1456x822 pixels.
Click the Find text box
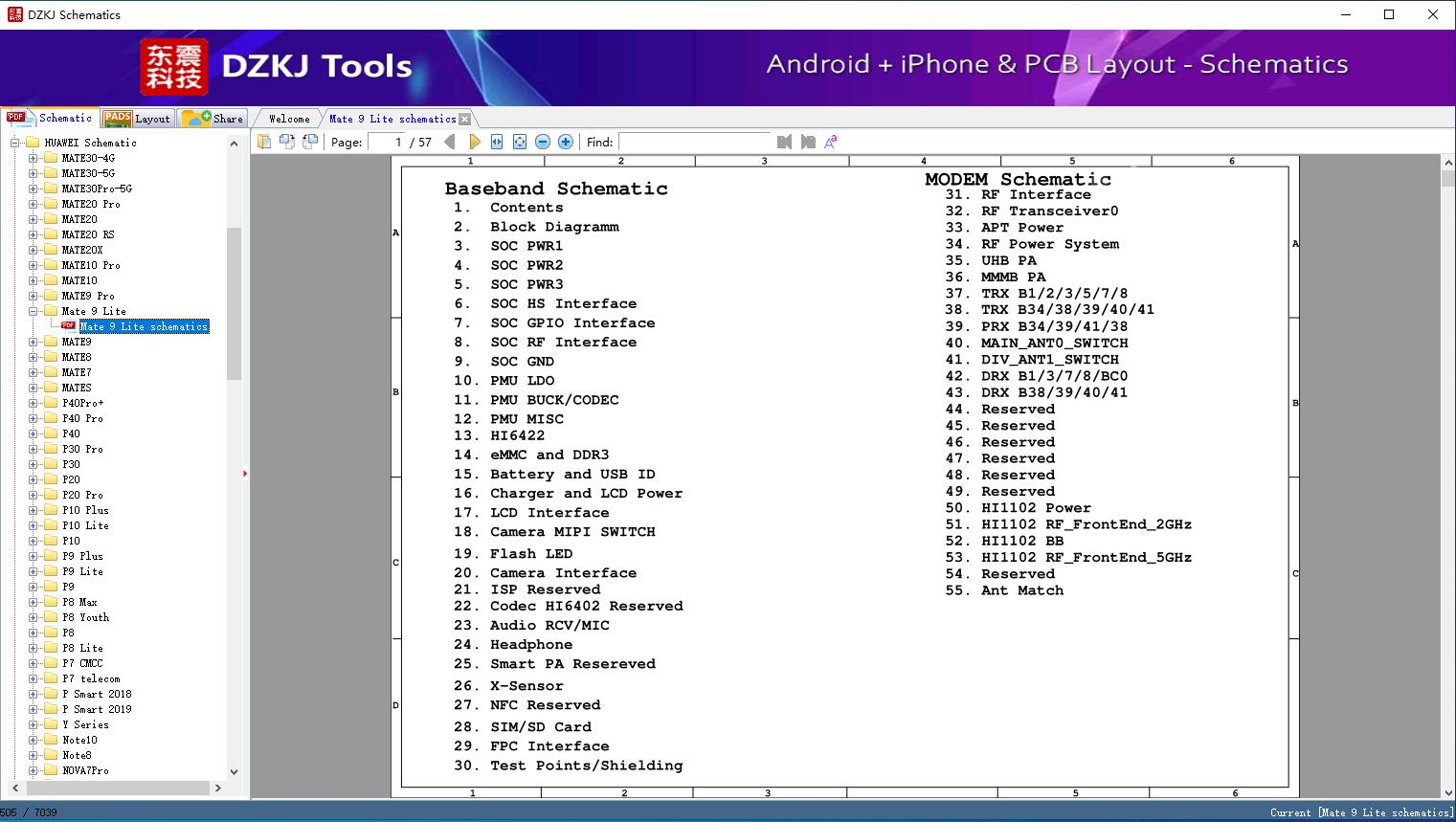(x=694, y=142)
